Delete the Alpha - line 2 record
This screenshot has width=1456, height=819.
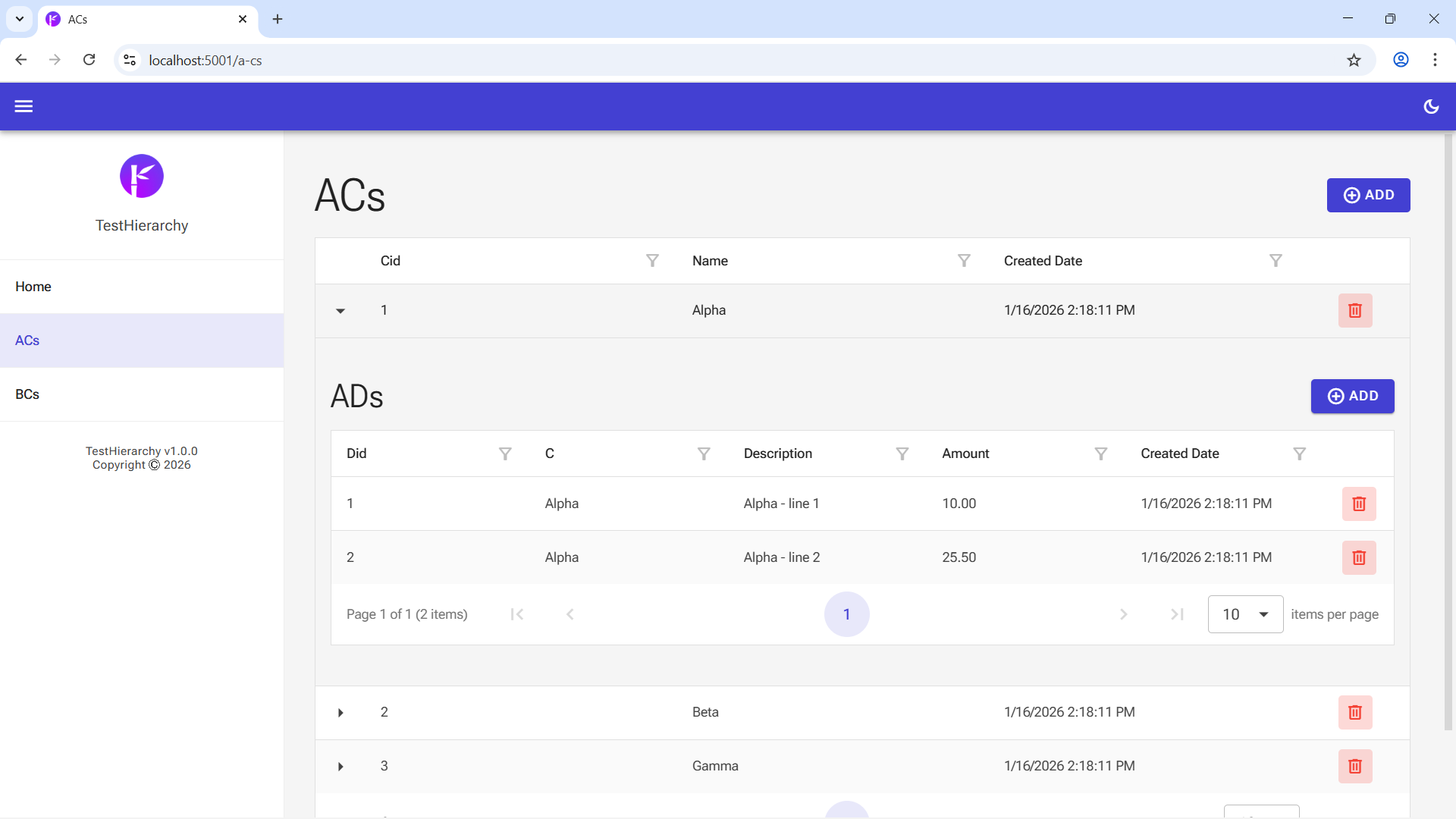[1358, 557]
